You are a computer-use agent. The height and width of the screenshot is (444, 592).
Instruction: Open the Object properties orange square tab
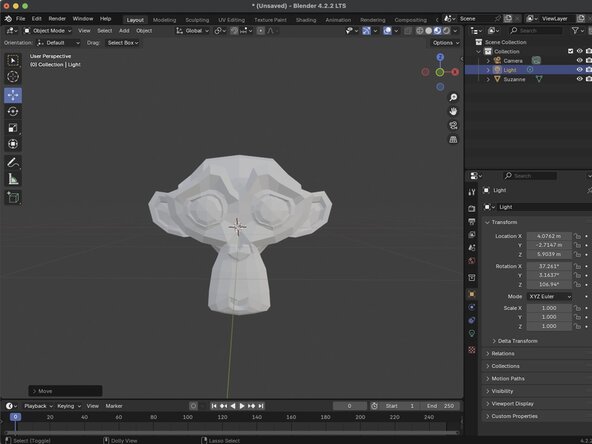click(472, 294)
